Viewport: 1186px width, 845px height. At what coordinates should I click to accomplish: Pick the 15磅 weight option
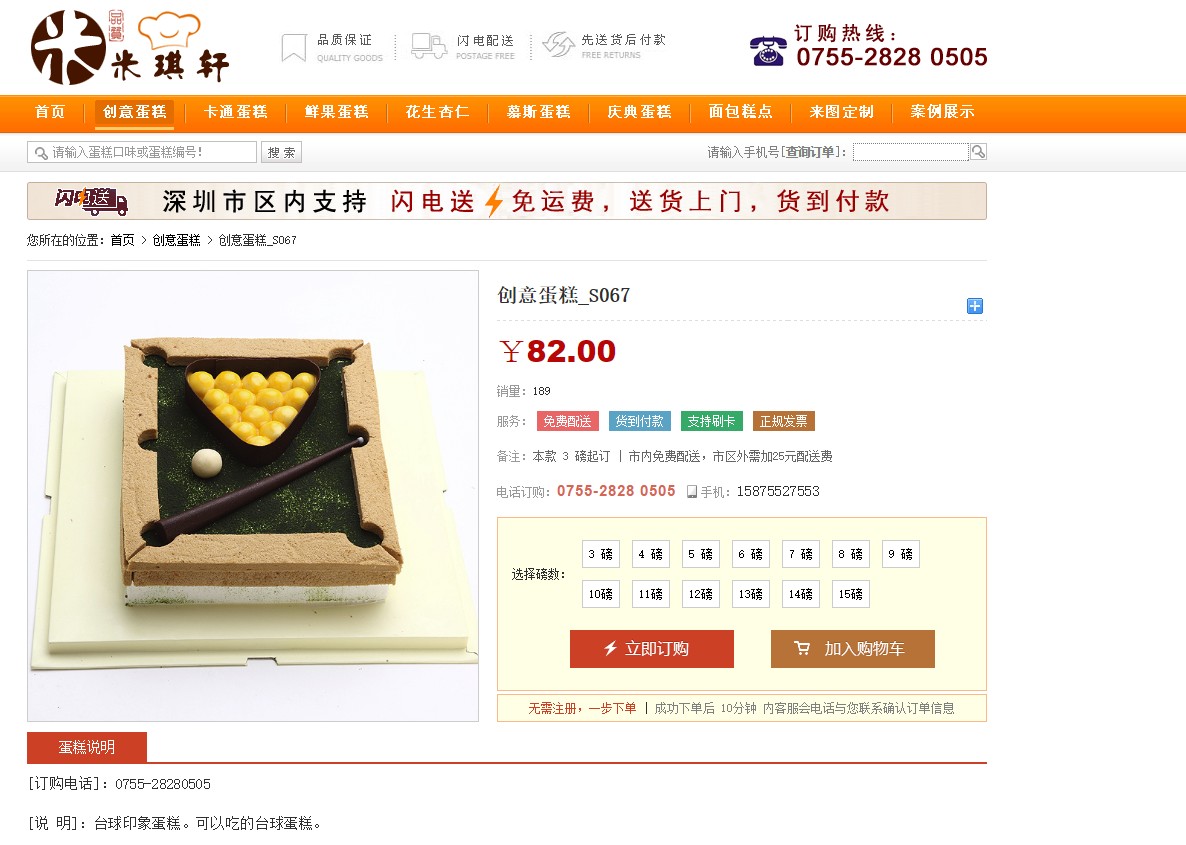(x=850, y=594)
